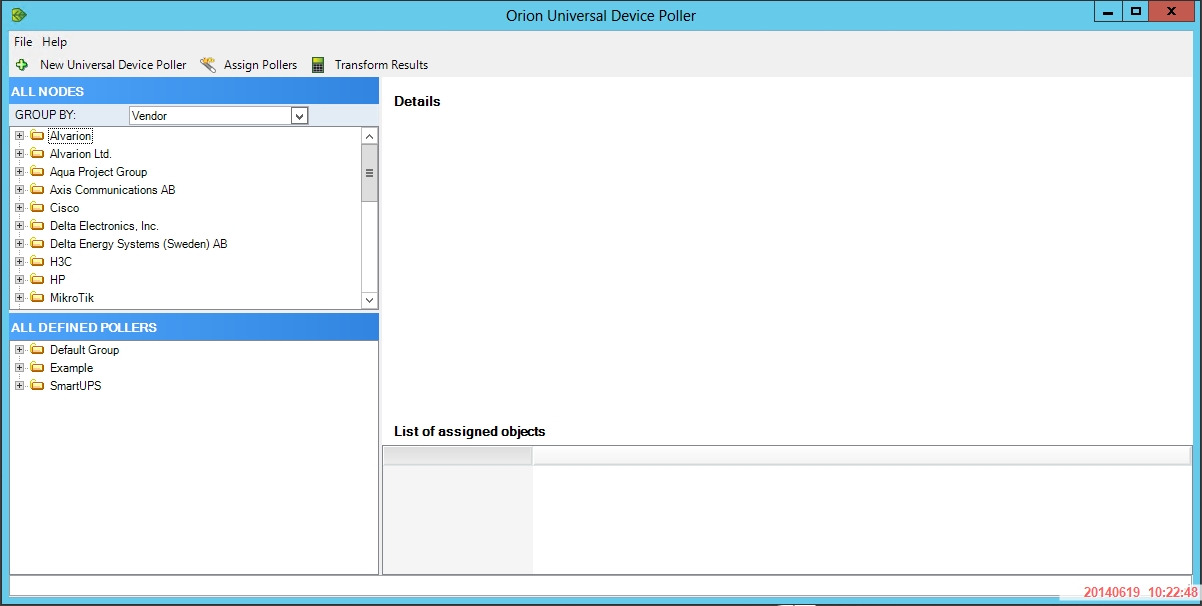Select the Example poller group label

[71, 368]
